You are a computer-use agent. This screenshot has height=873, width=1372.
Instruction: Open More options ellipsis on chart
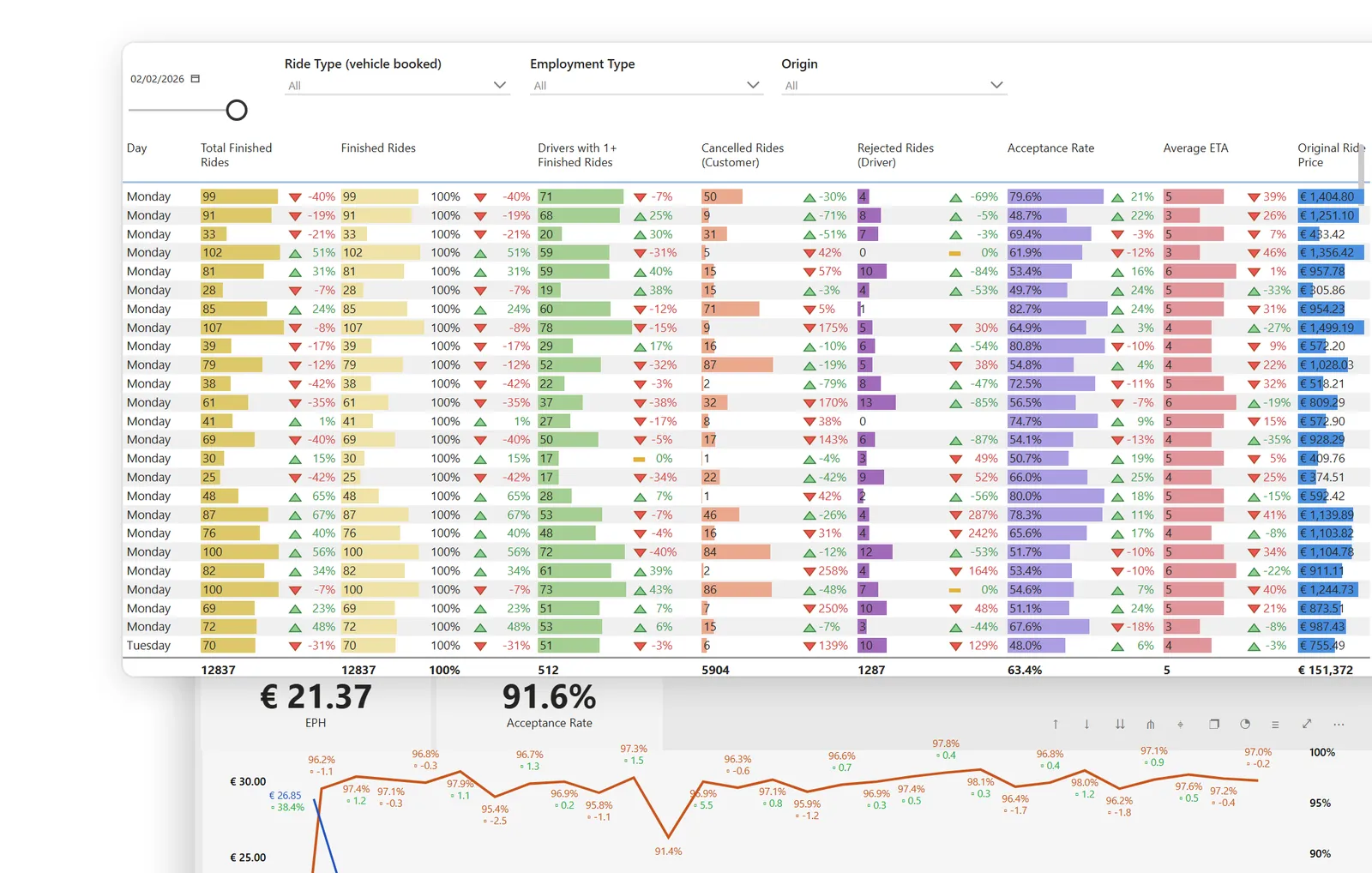point(1339,724)
